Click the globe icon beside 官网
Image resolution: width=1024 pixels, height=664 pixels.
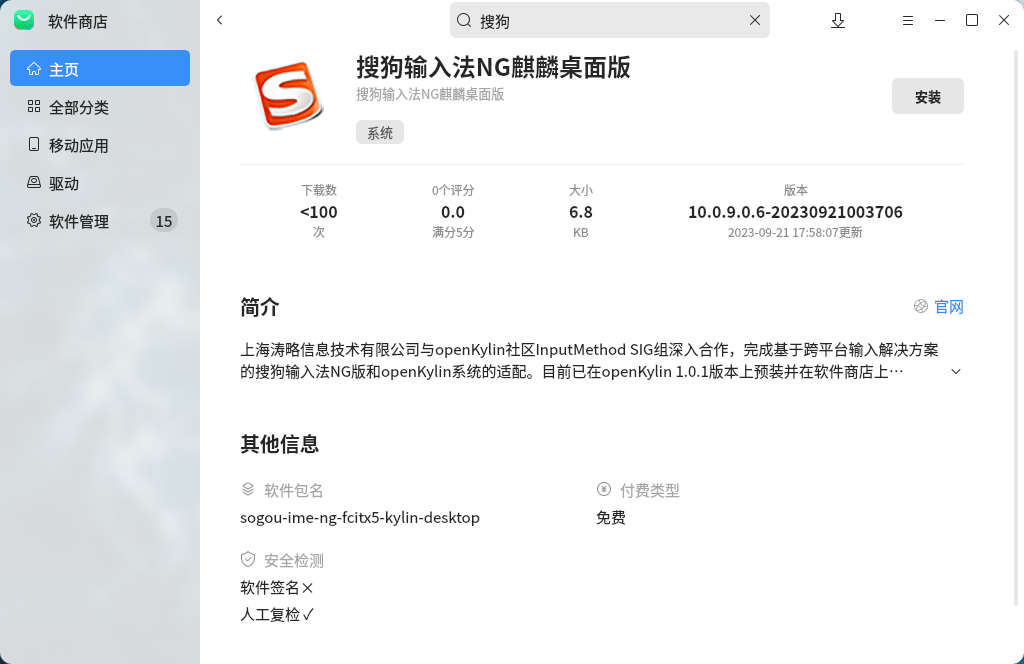pos(921,306)
